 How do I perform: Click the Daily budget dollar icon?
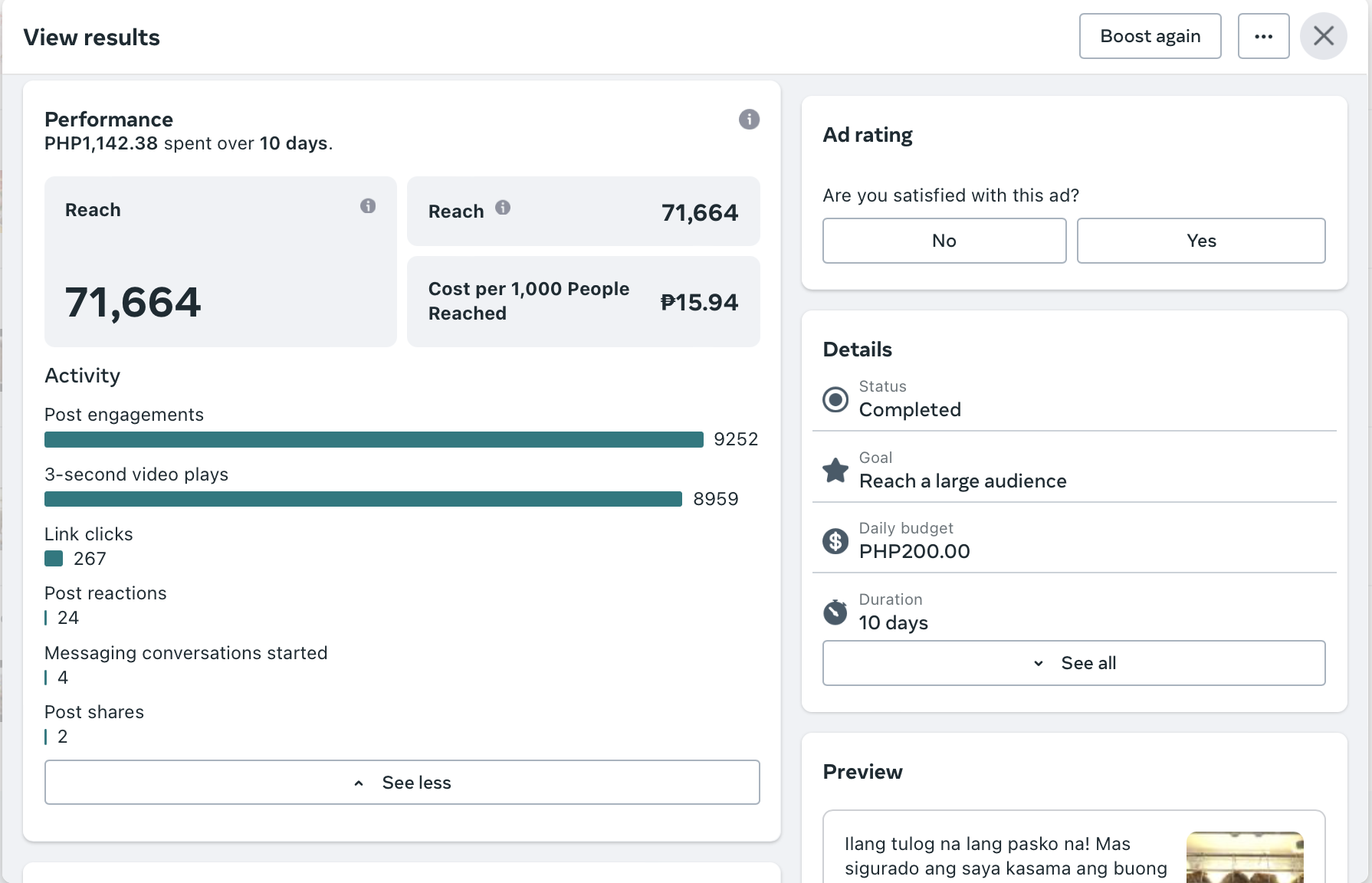coord(835,541)
